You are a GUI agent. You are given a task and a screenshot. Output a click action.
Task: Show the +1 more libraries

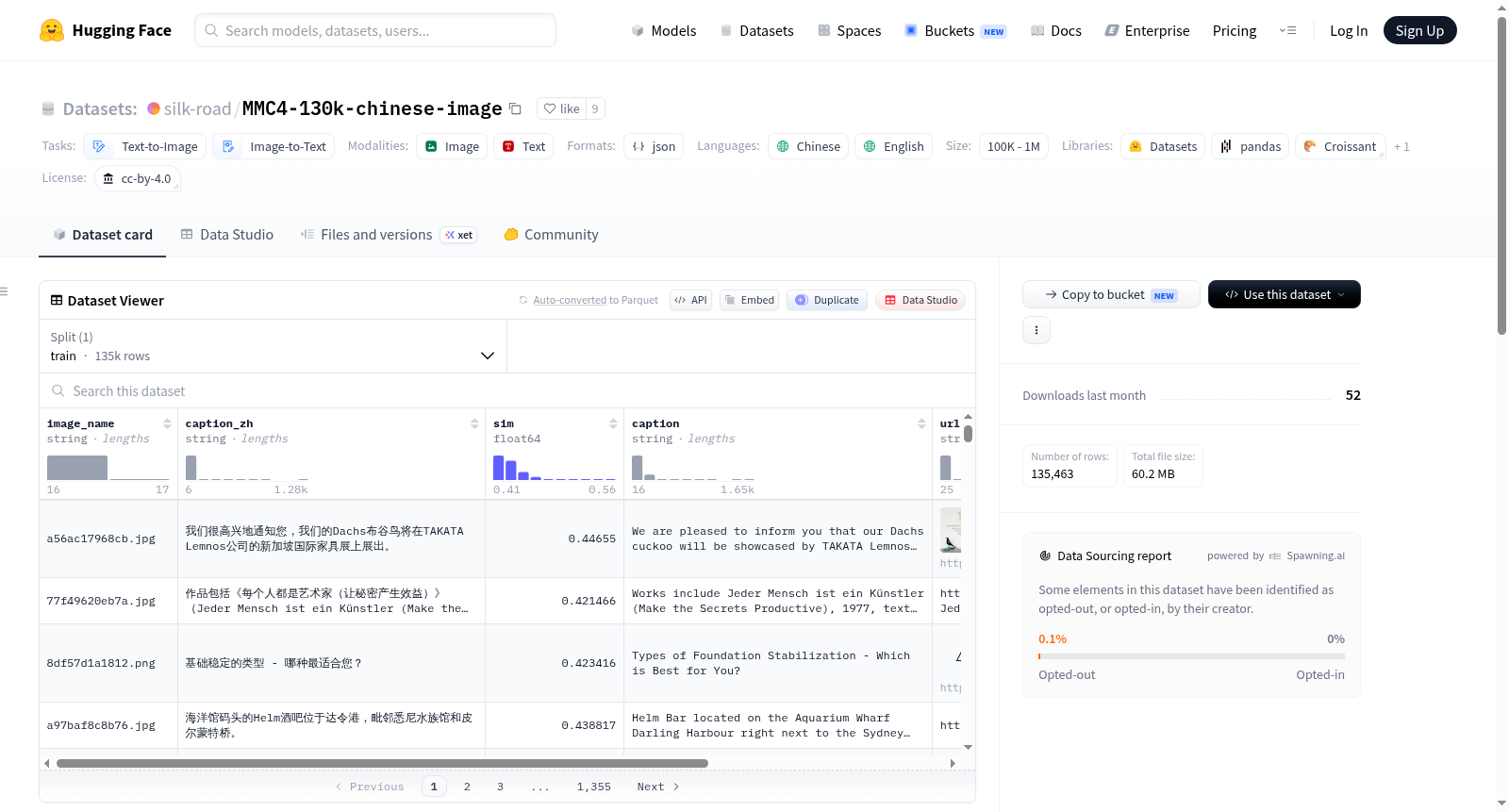[x=1401, y=146]
